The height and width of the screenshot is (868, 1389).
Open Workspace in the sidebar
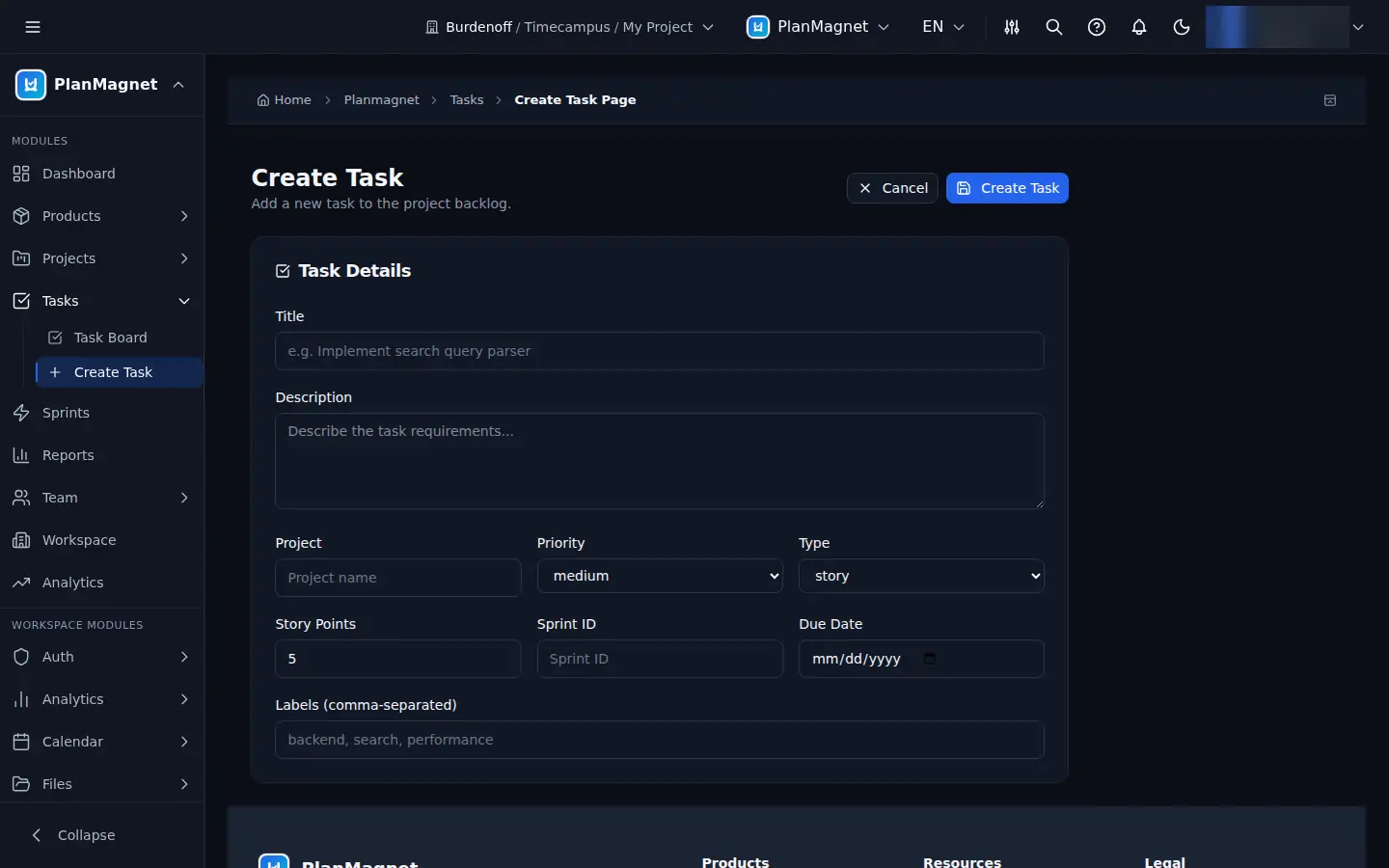pyautogui.click(x=101, y=540)
